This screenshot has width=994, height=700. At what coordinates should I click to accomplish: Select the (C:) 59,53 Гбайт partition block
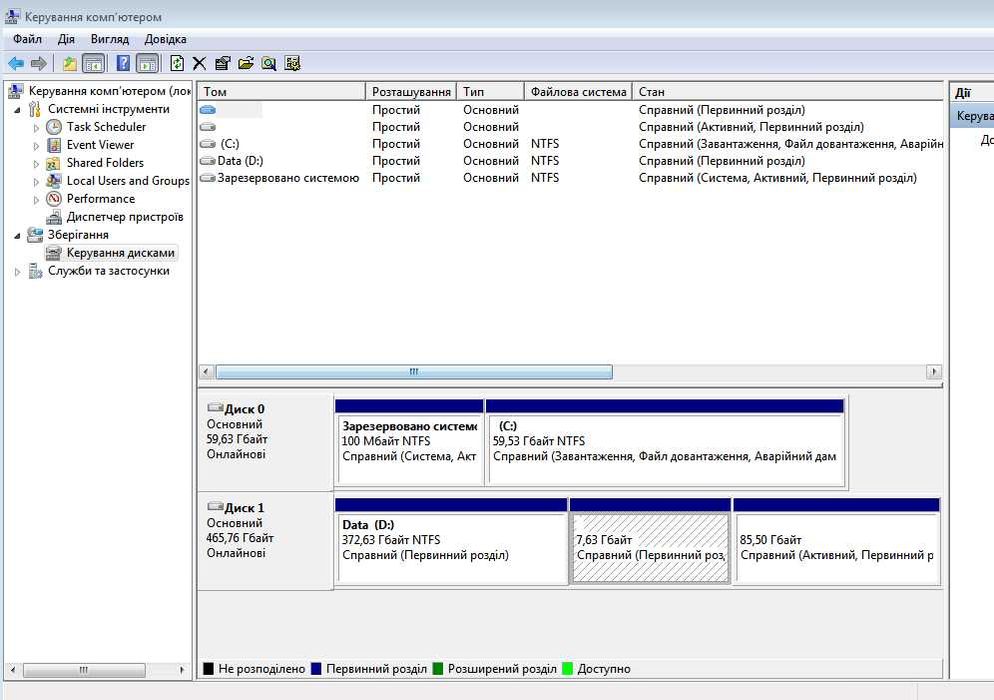pos(665,443)
